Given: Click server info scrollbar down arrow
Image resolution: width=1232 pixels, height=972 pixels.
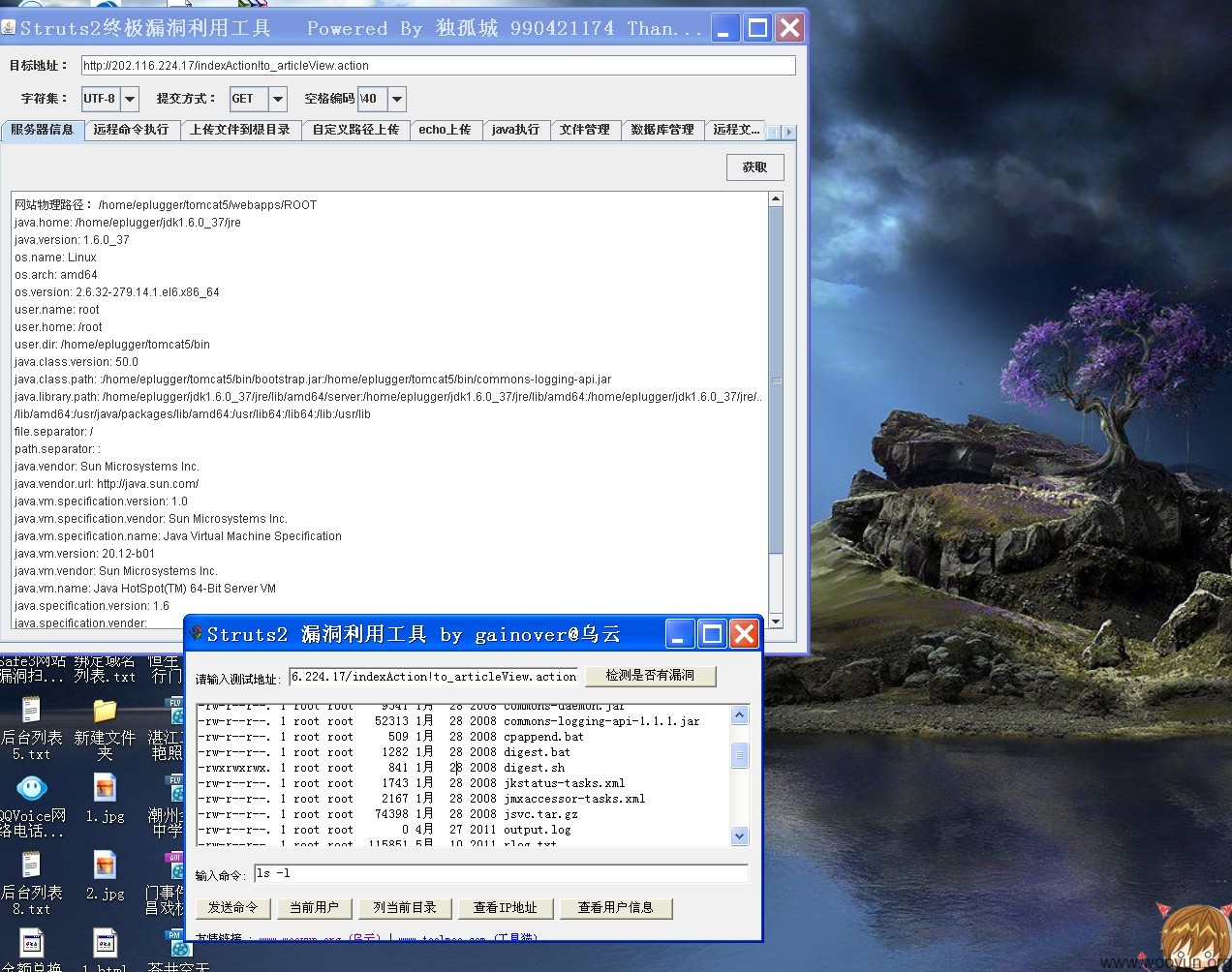Looking at the screenshot, I should coord(775,621).
